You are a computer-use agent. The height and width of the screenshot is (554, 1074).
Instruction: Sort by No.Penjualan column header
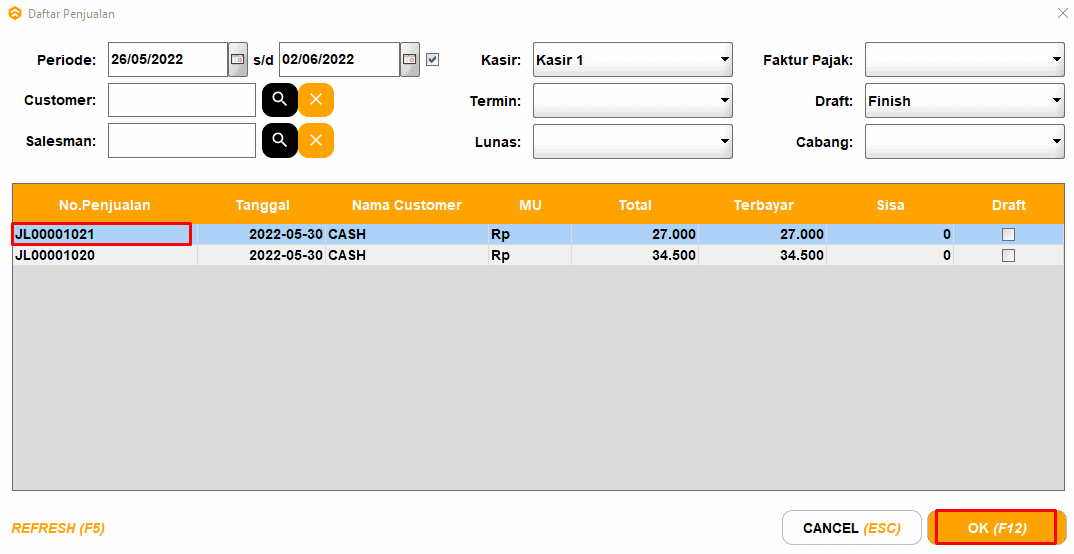point(105,205)
